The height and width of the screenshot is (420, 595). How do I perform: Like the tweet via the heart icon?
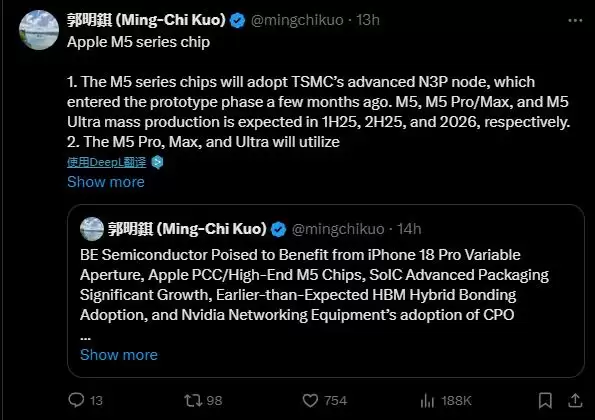click(310, 400)
